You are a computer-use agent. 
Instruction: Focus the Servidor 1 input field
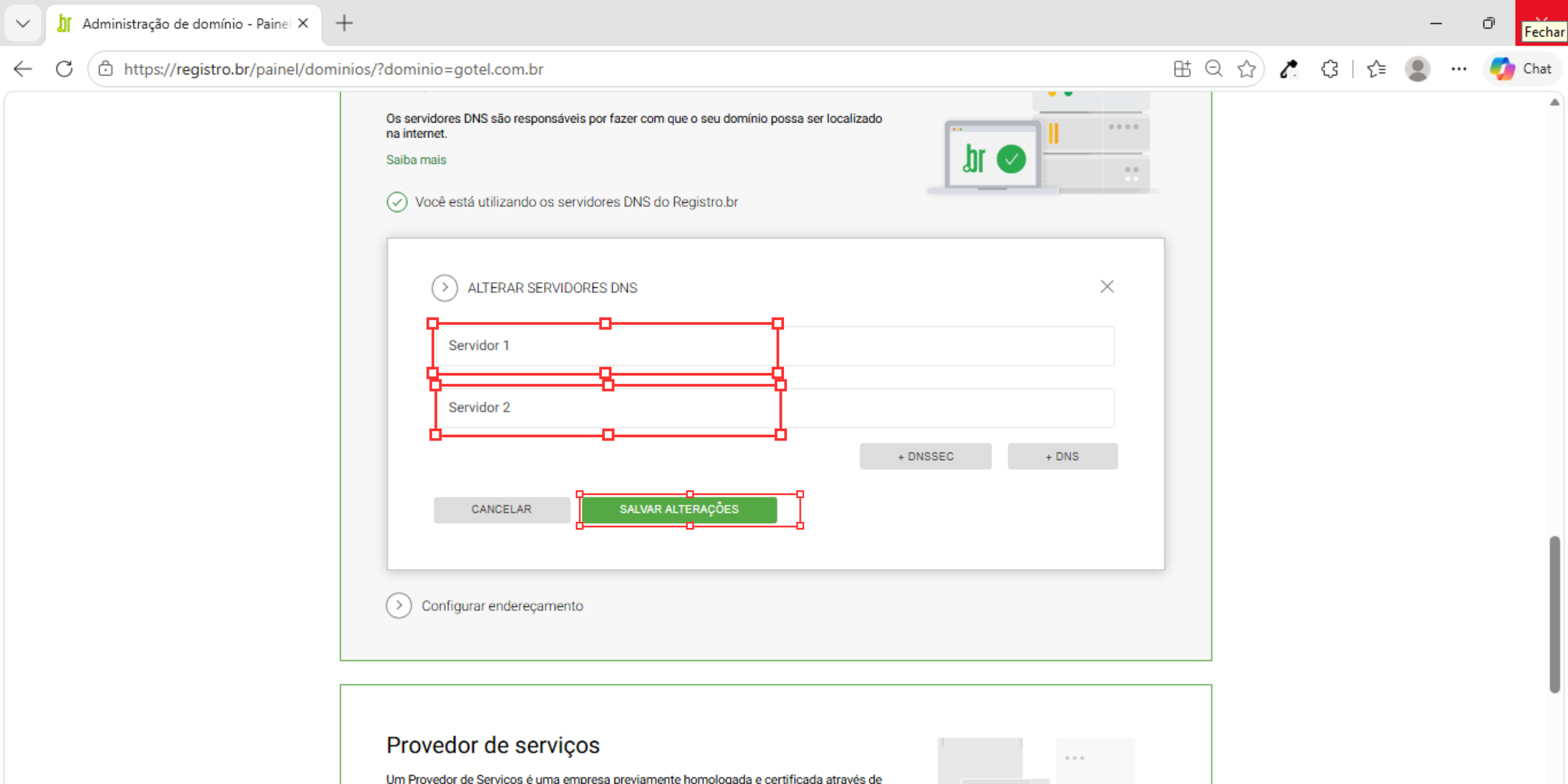click(x=775, y=346)
